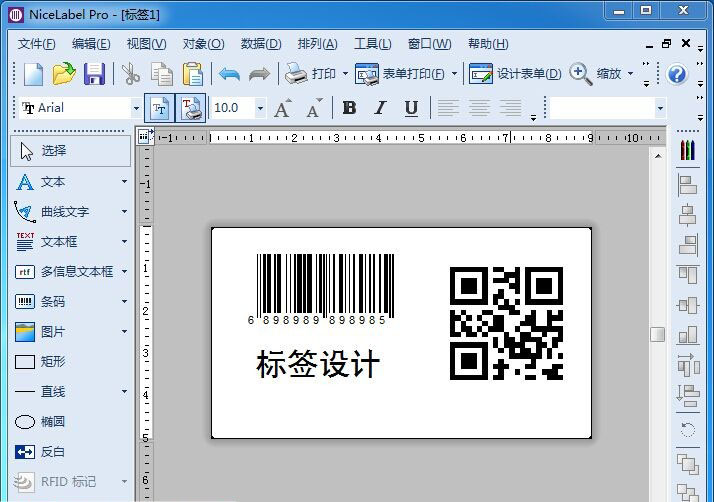Select the 条码 barcode tool
Image resolution: width=714 pixels, height=502 pixels.
click(71, 302)
